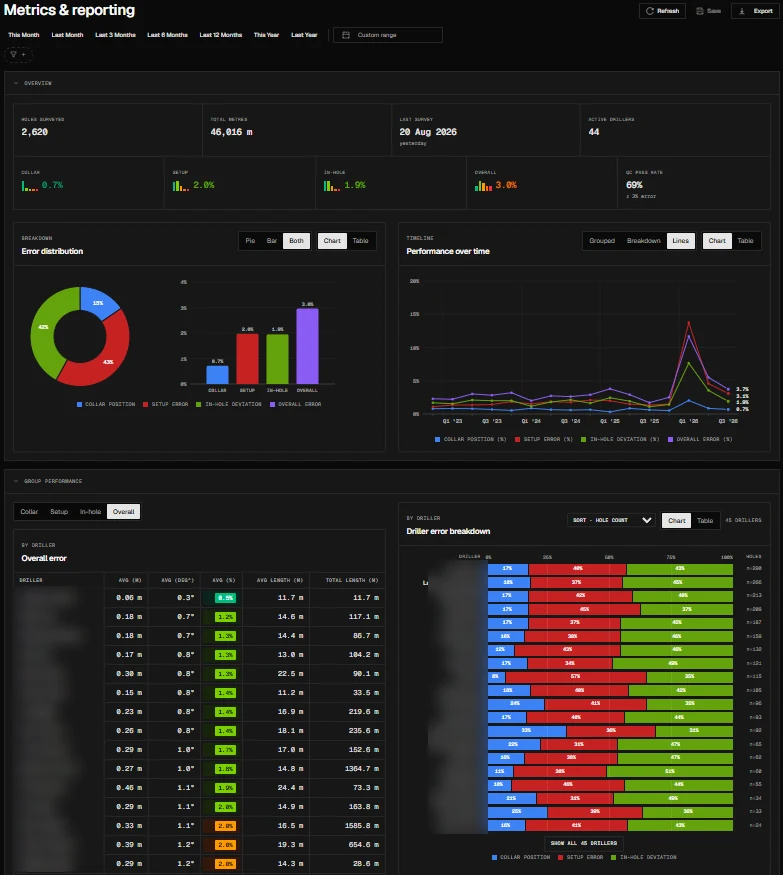
Task: Select the Last 6 Months range
Action: pyautogui.click(x=167, y=35)
